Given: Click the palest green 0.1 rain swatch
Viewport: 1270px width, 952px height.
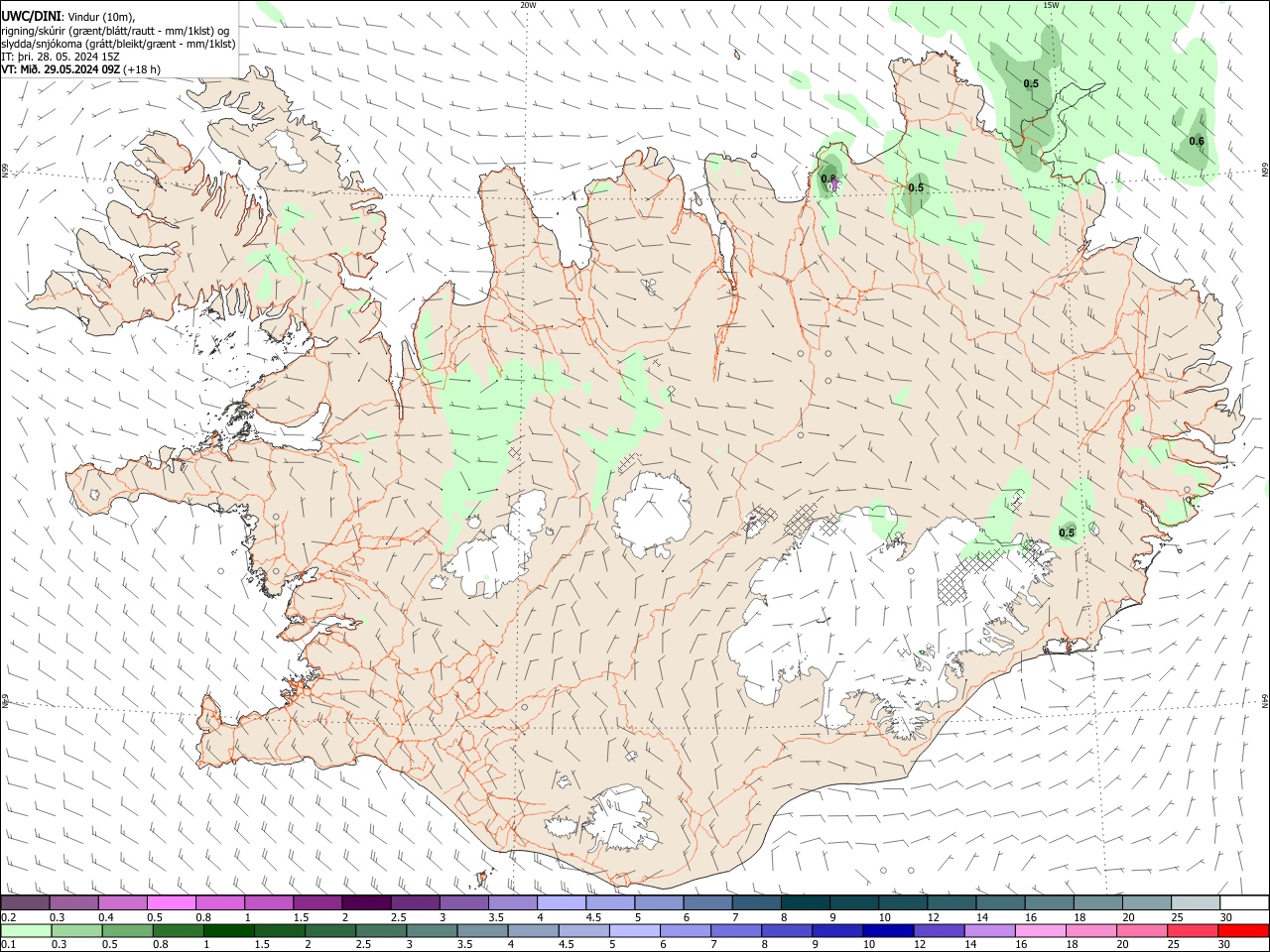Looking at the screenshot, I should pyautogui.click(x=26, y=930).
